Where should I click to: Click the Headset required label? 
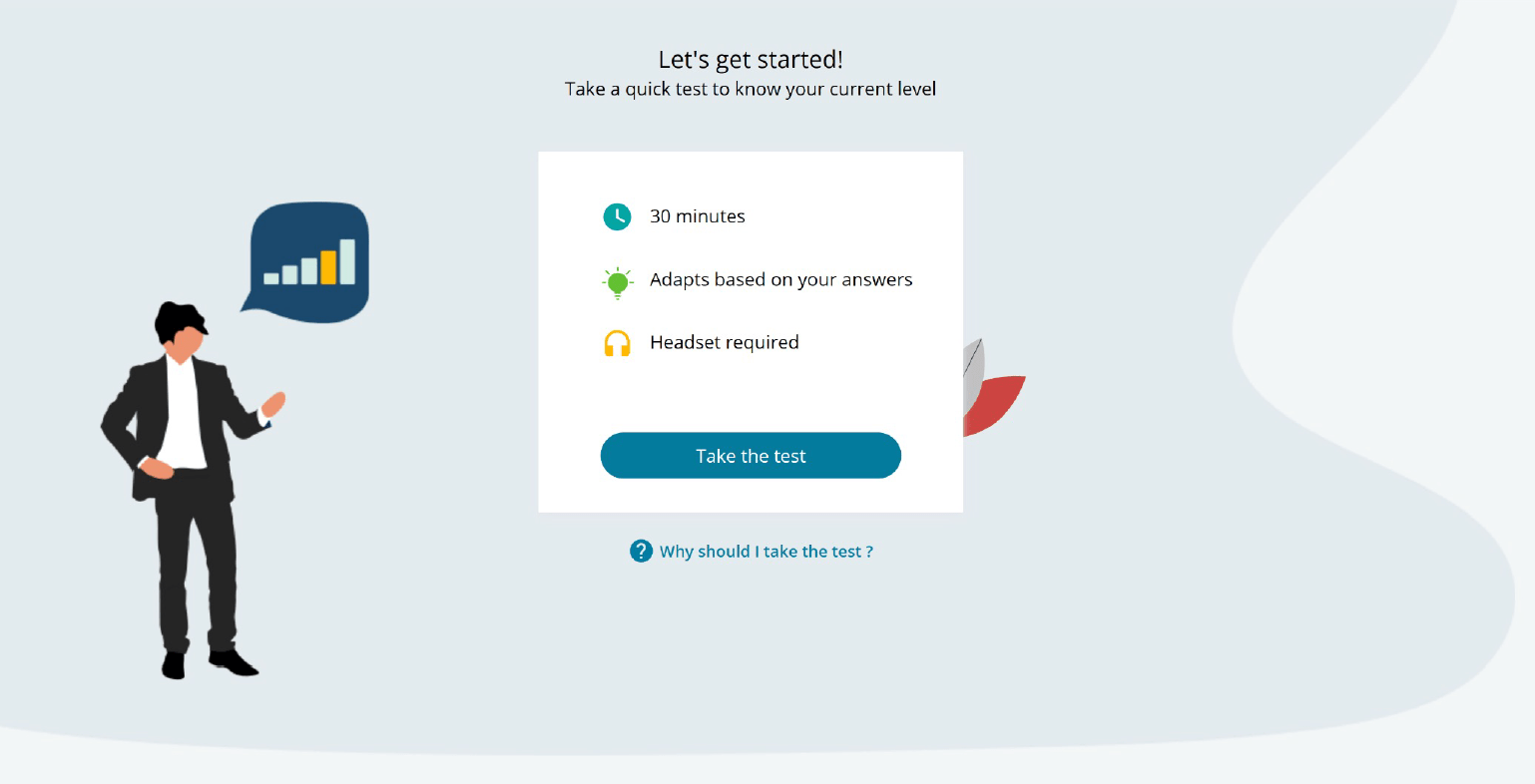724,343
